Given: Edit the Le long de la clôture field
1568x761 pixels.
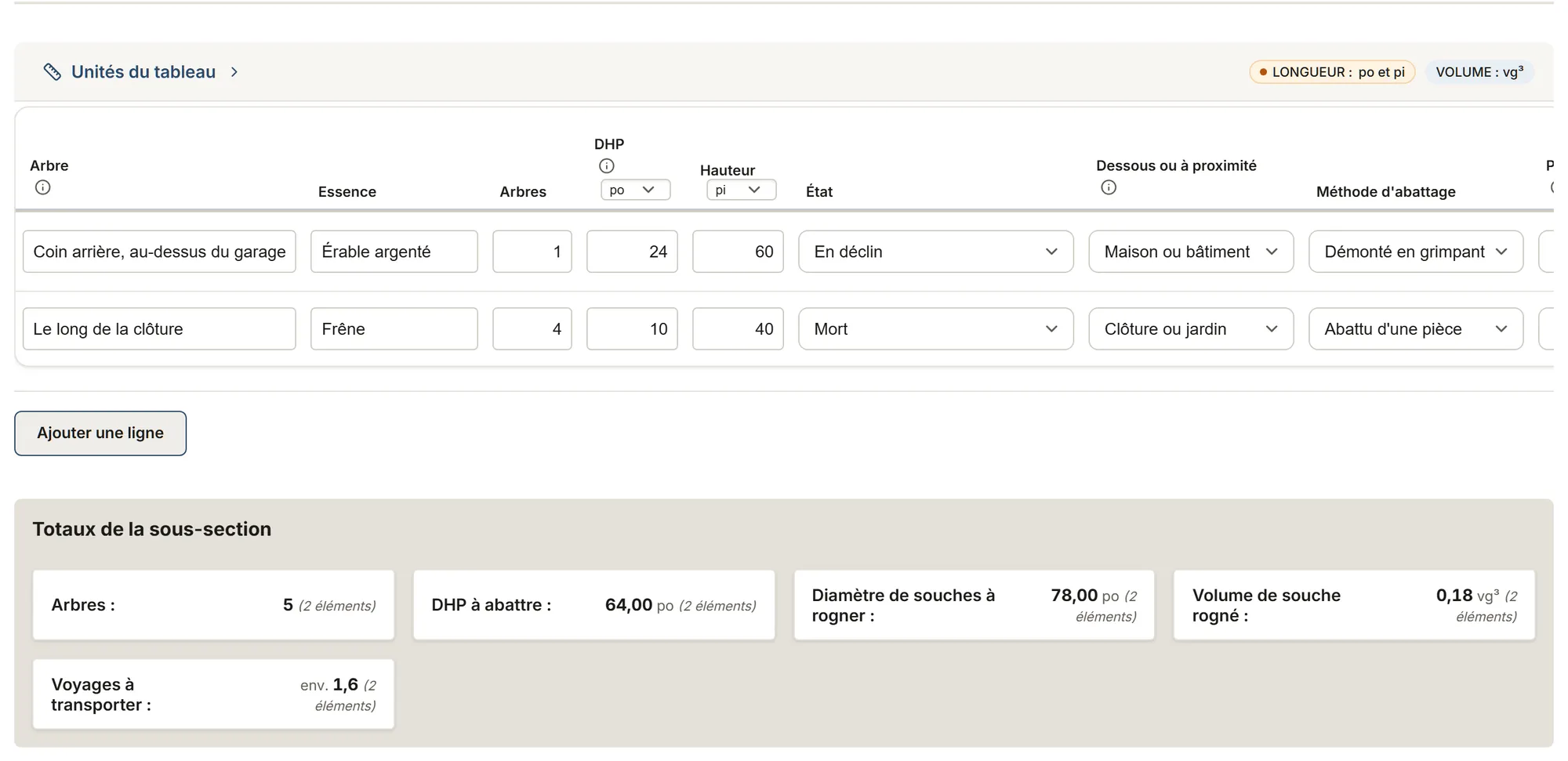Looking at the screenshot, I should click(159, 329).
